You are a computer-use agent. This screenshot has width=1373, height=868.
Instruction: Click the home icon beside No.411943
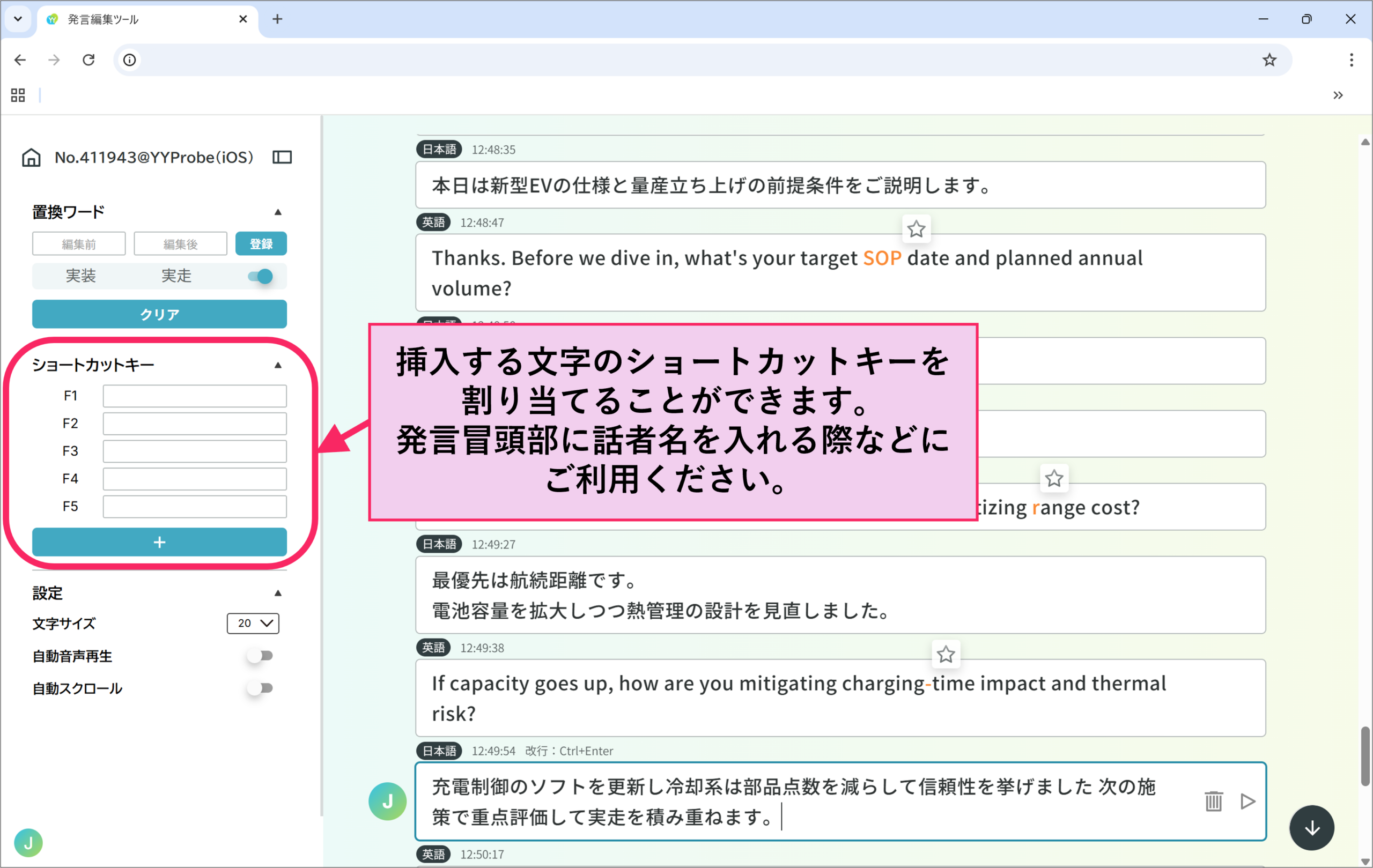(31, 157)
